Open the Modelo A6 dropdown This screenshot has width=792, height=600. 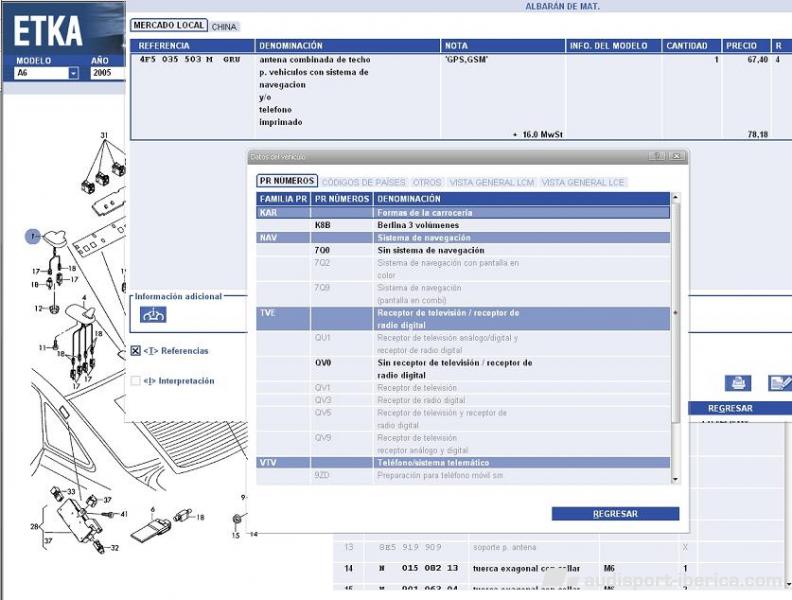[74, 73]
